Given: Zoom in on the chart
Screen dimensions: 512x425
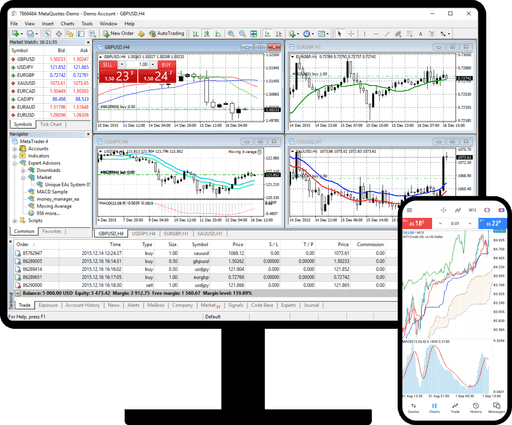Looking at the screenshot, I should click(231, 34).
